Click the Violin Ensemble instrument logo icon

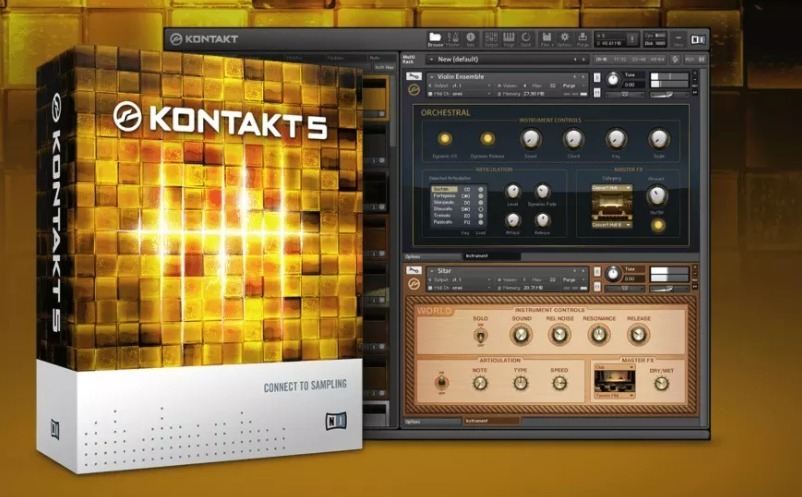point(414,90)
